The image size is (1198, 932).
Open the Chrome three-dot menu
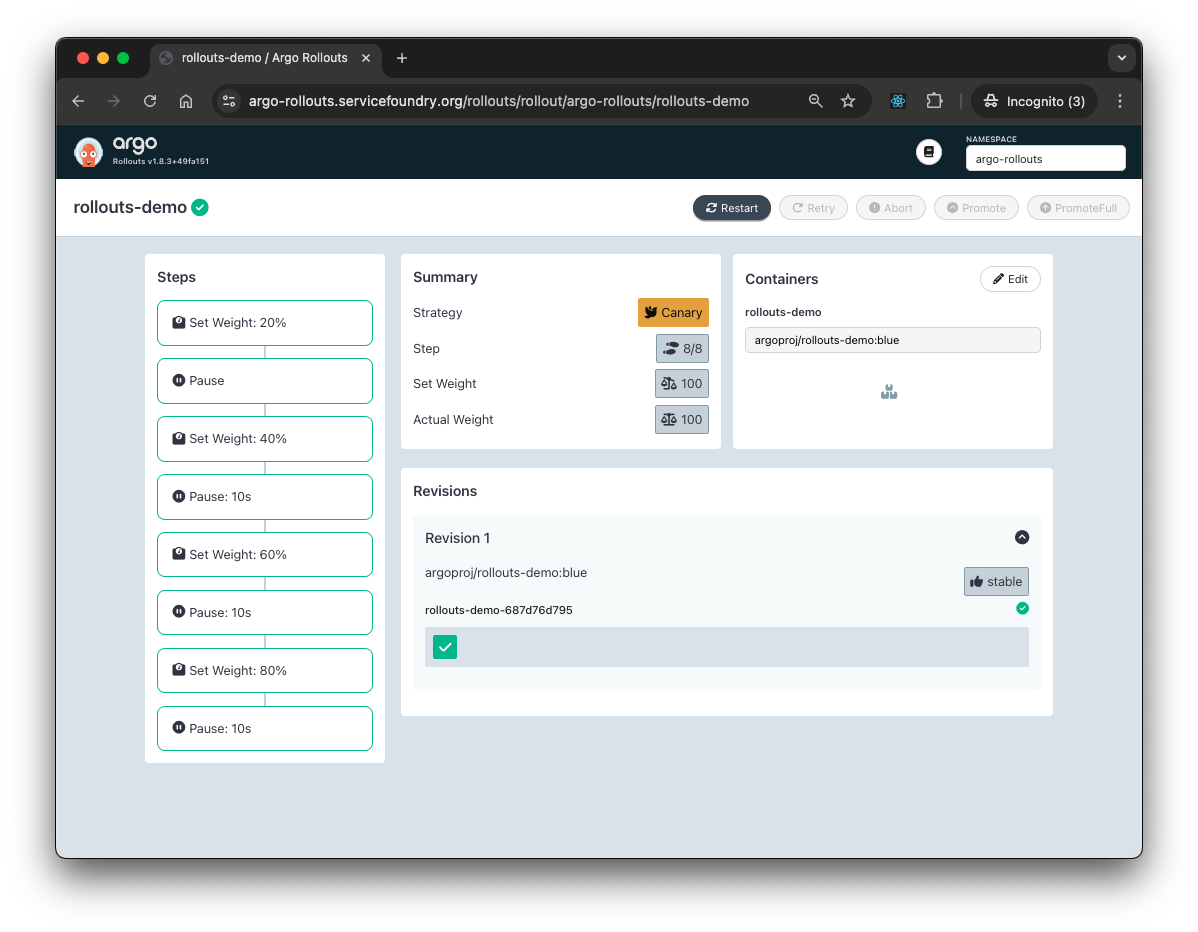pyautogui.click(x=1120, y=101)
